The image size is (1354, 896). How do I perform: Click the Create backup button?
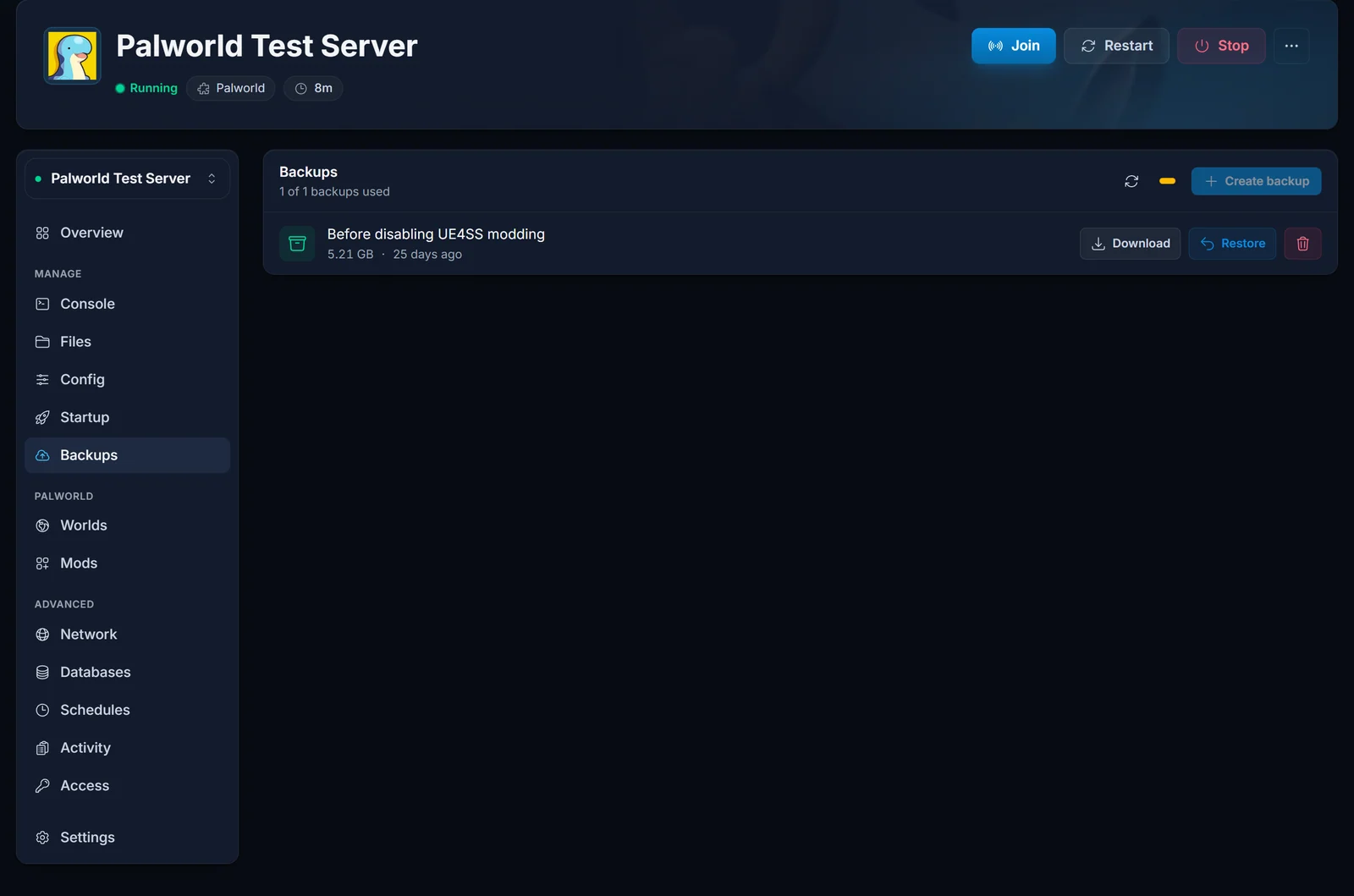click(x=1256, y=181)
